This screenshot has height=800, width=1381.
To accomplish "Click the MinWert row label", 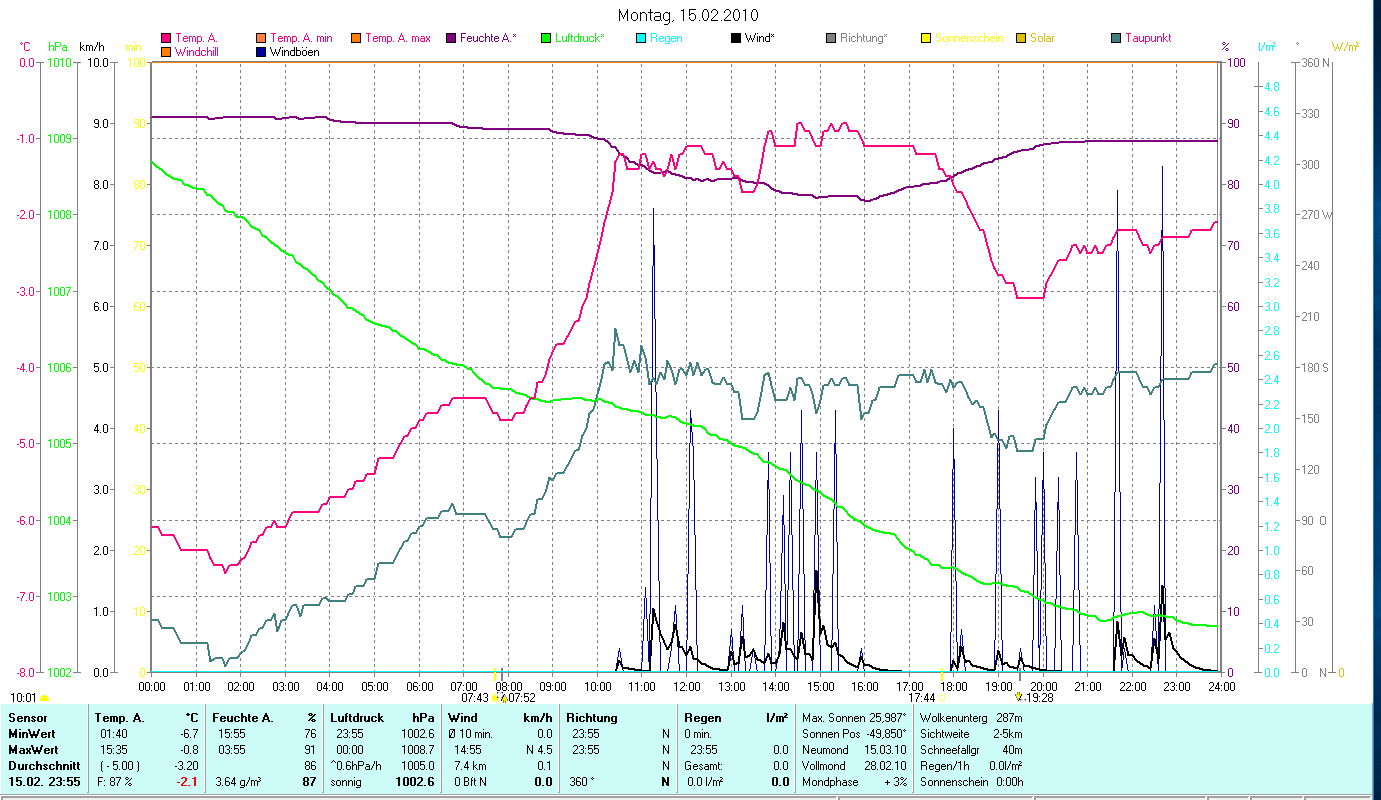I will point(32,734).
